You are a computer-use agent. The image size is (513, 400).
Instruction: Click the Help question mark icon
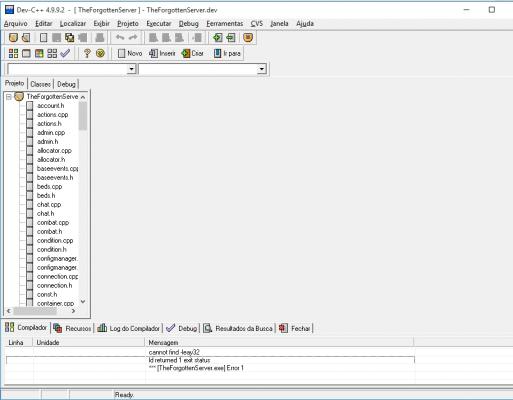[87, 53]
